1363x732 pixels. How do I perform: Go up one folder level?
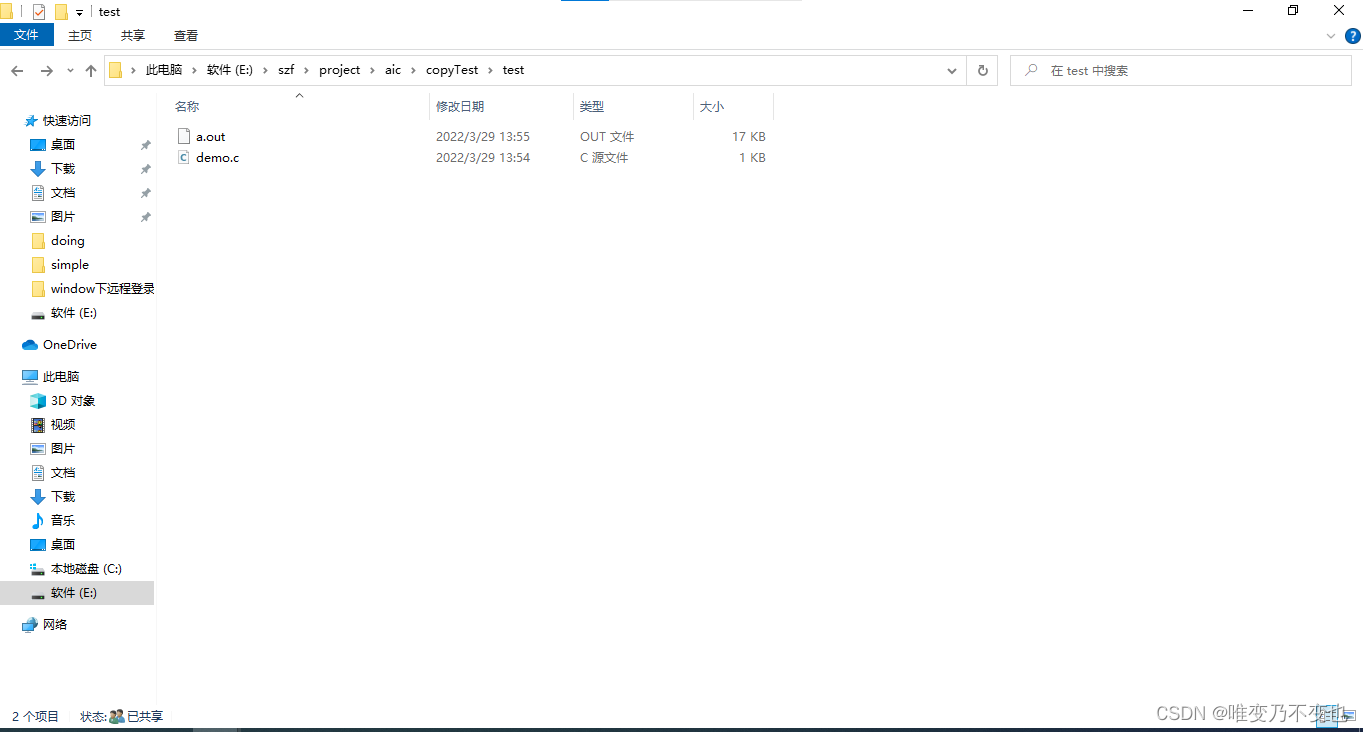(x=91, y=71)
